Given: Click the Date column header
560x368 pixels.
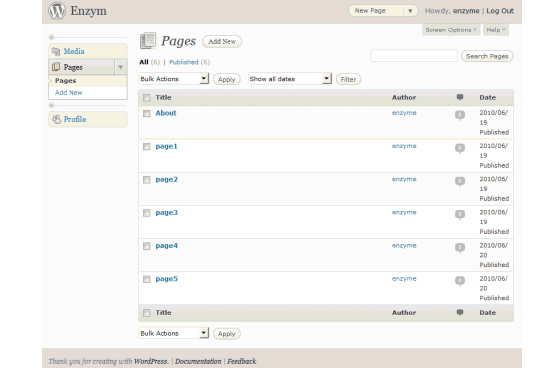Looking at the screenshot, I should (488, 98).
